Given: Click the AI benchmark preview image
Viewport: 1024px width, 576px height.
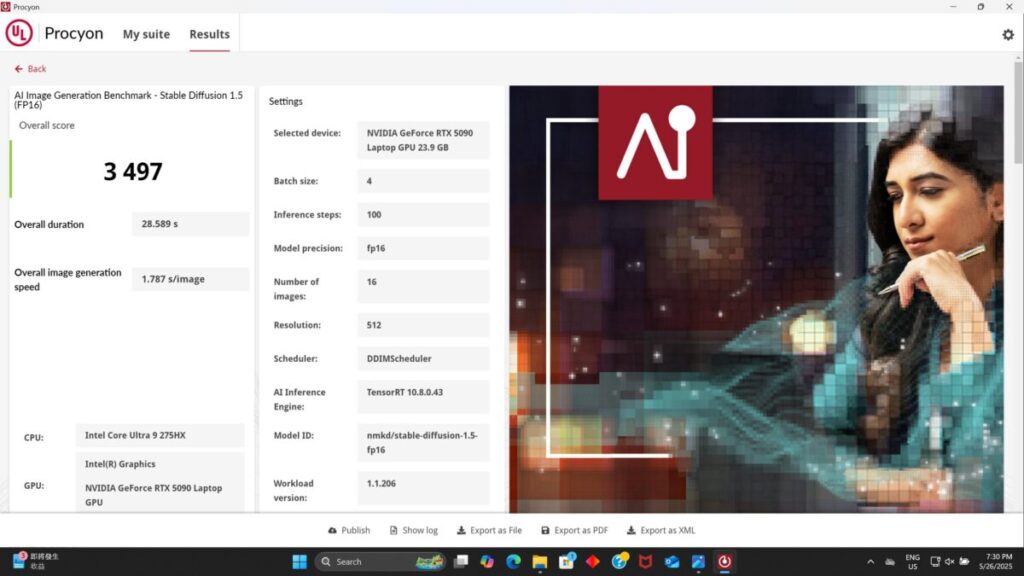Looking at the screenshot, I should point(756,299).
